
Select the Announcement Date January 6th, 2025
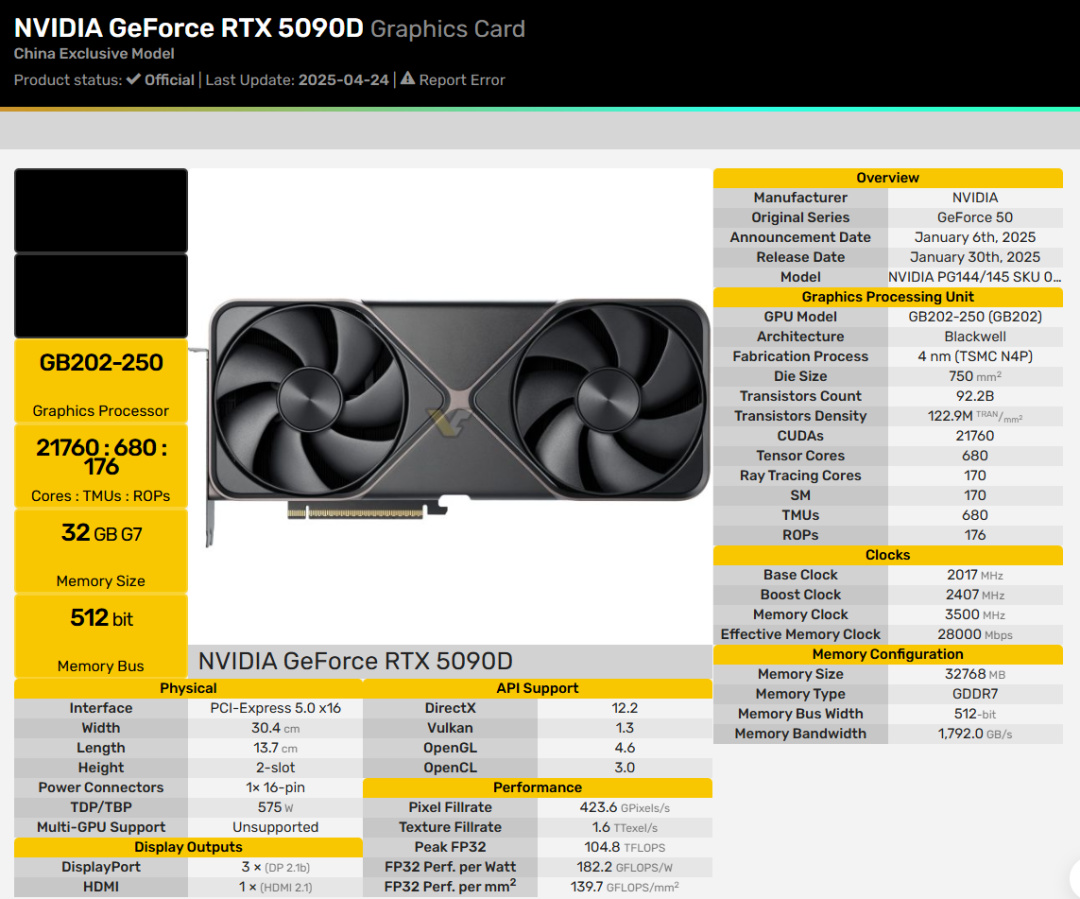(x=975, y=238)
